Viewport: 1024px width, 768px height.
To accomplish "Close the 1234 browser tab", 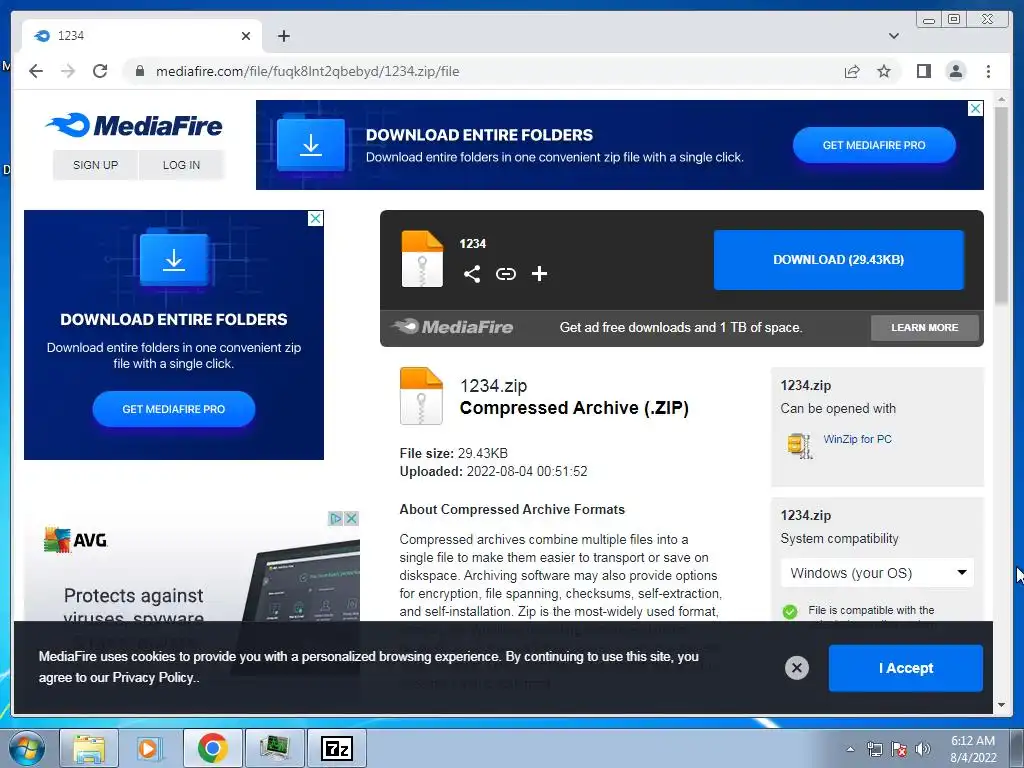I will [246, 36].
